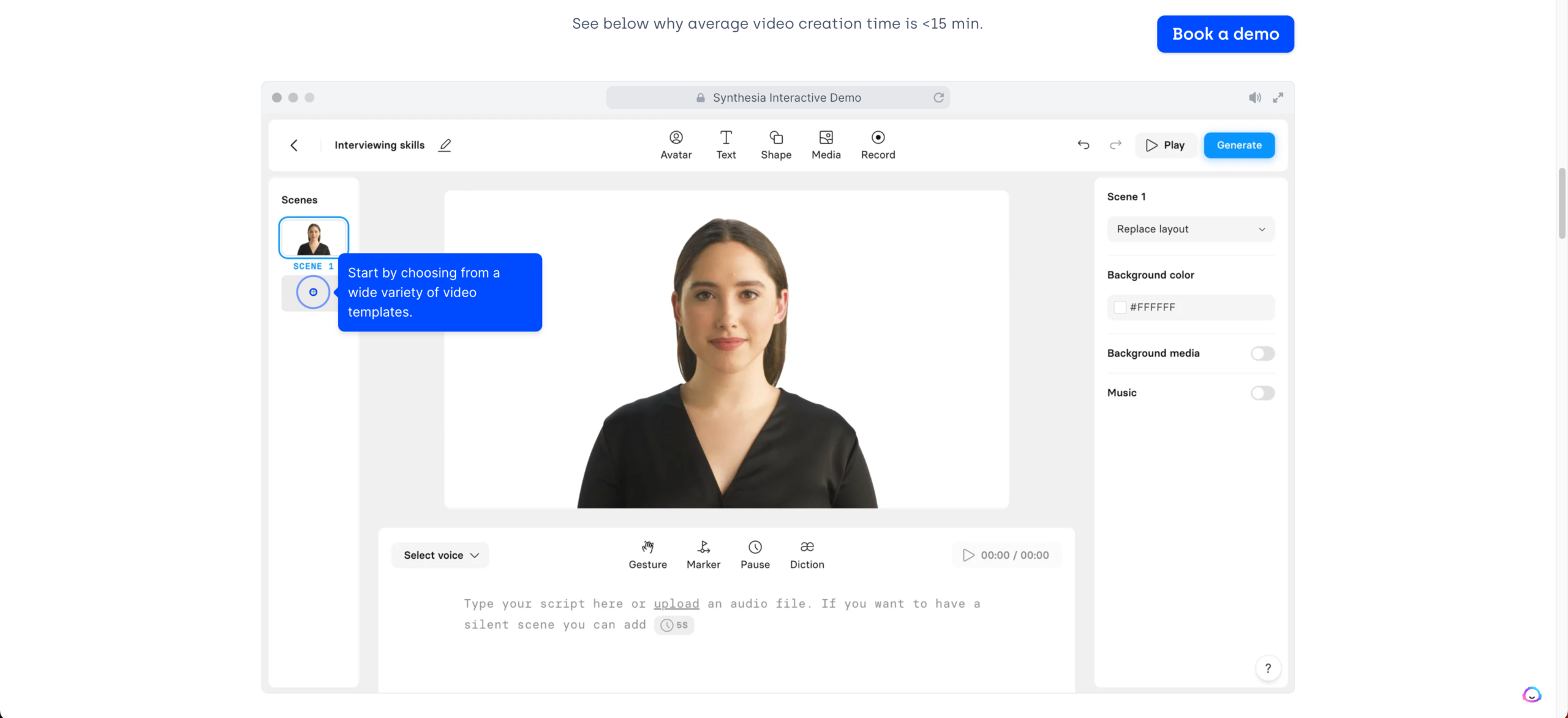Click the Generate button

click(1238, 145)
